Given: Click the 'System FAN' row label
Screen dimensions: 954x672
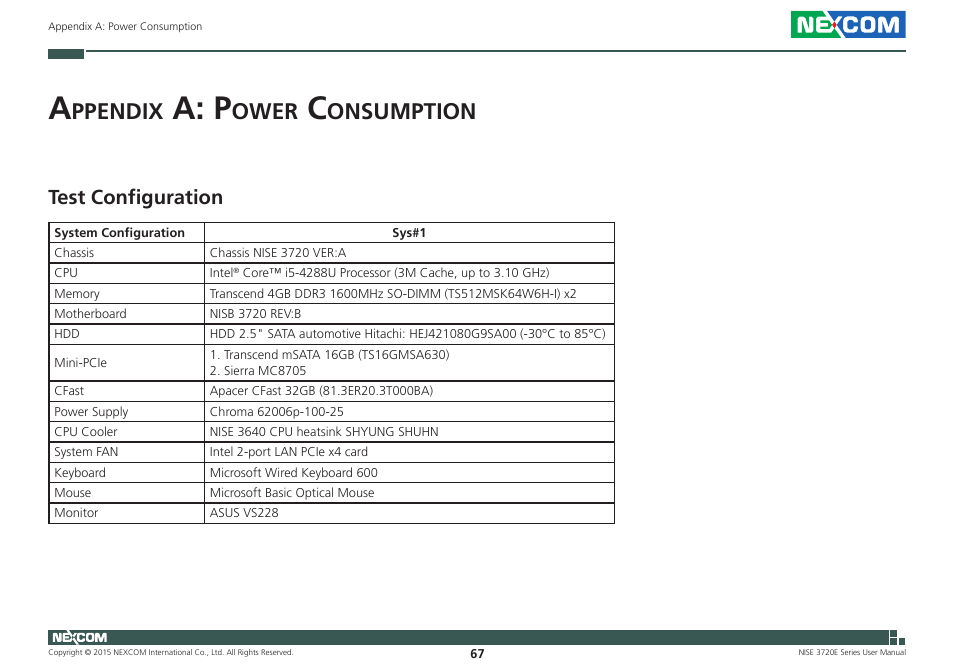Looking at the screenshot, I should (86, 452).
